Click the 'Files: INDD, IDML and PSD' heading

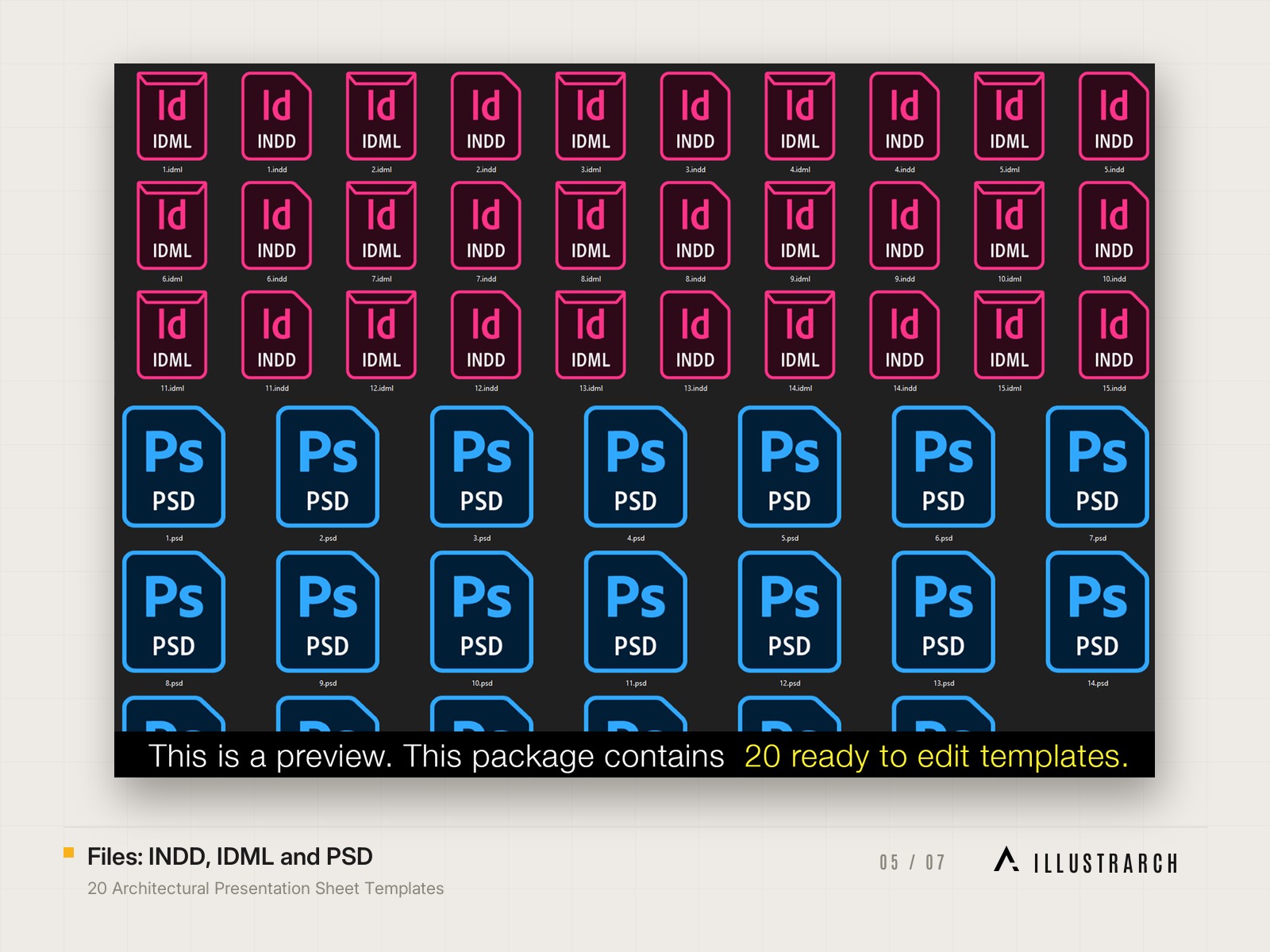coord(230,857)
